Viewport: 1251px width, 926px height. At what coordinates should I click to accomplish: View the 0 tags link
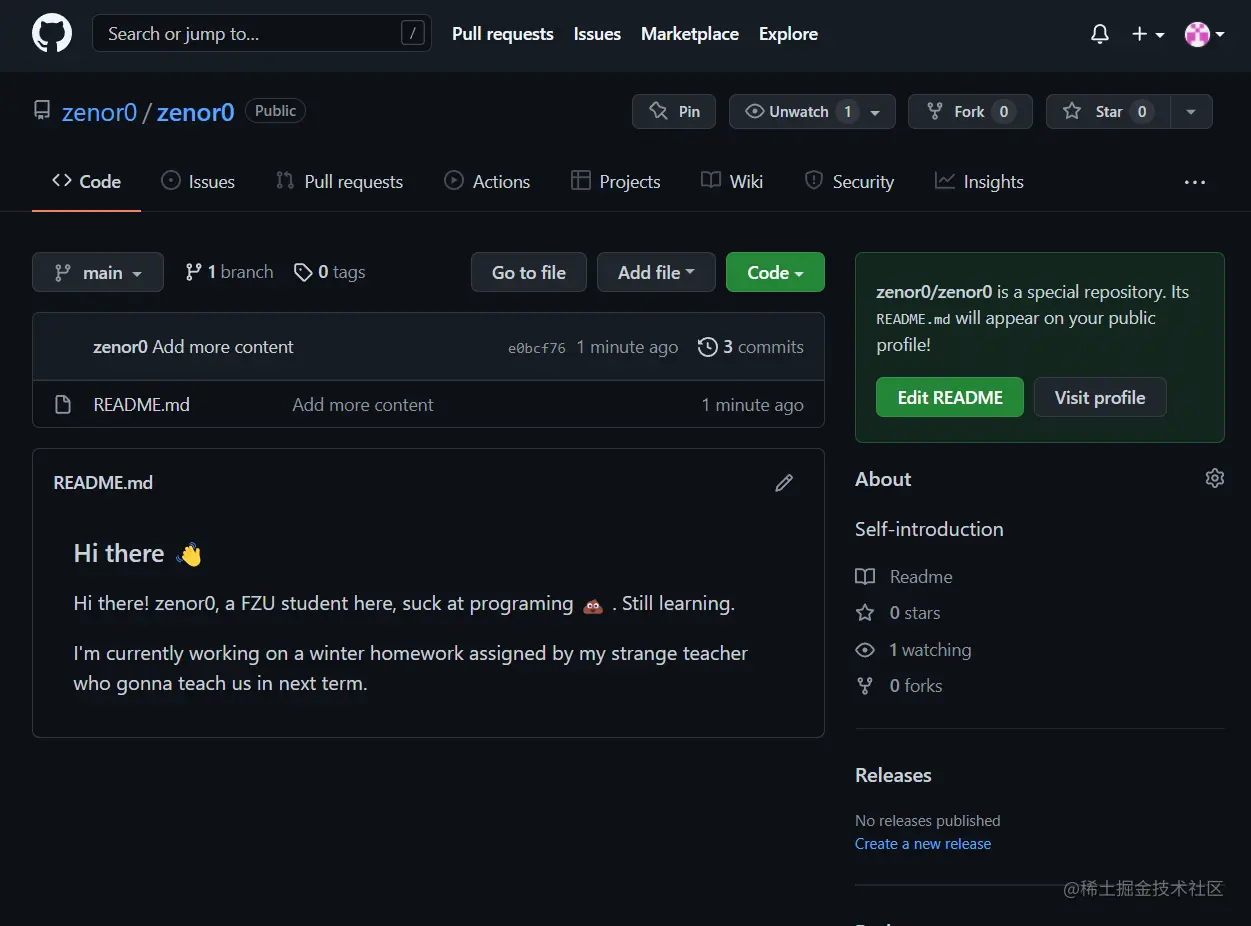click(x=330, y=272)
